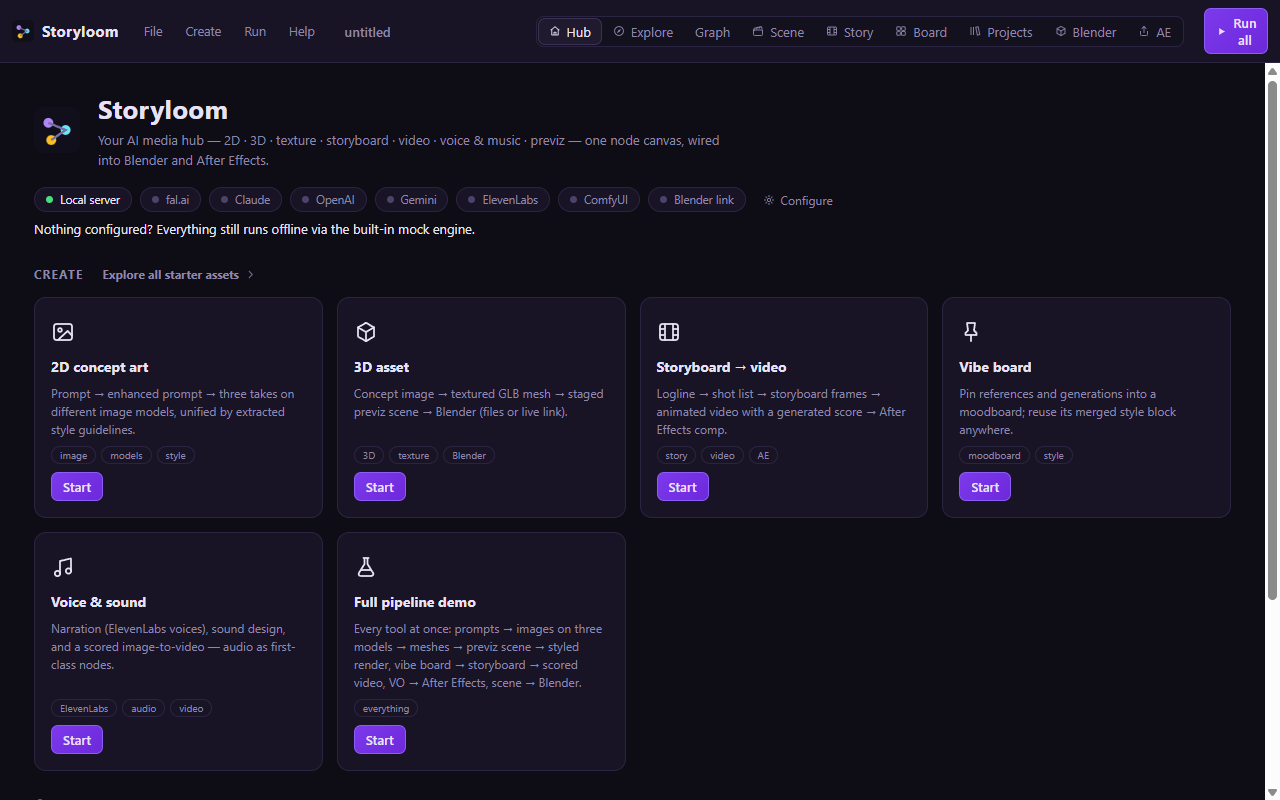1280x800 pixels.
Task: Click the 'everything' tag on Full pipeline demo
Action: pyautogui.click(x=386, y=708)
